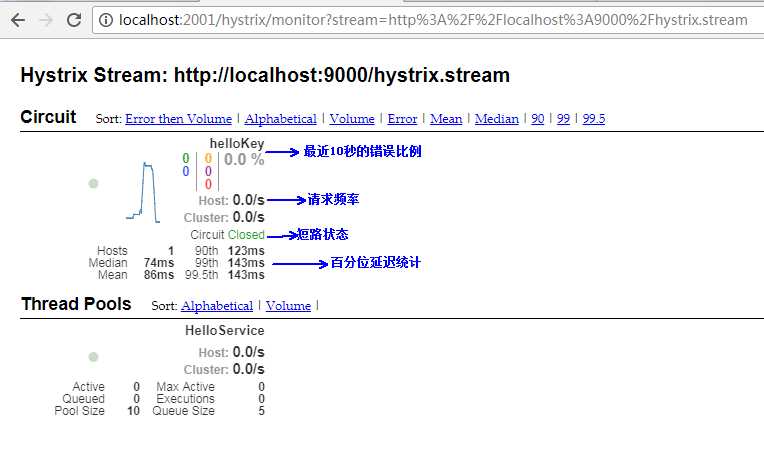This screenshot has height=450, width=764.
Task: Click the Circuit section heading
Action: (48, 117)
